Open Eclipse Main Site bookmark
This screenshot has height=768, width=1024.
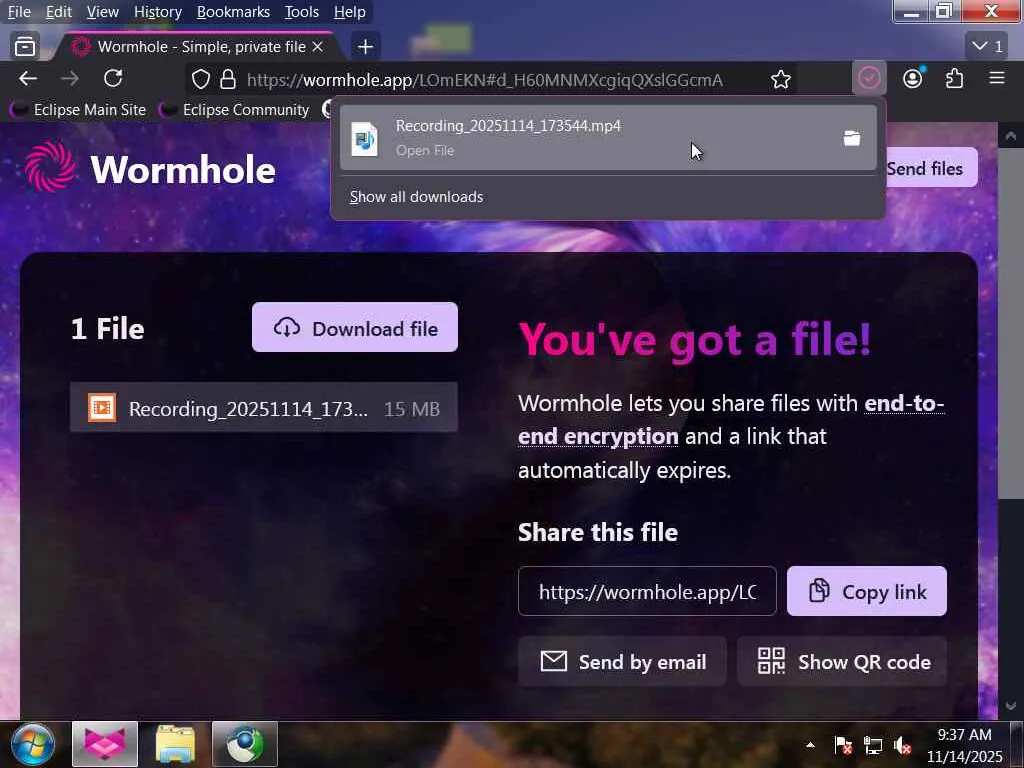77,110
